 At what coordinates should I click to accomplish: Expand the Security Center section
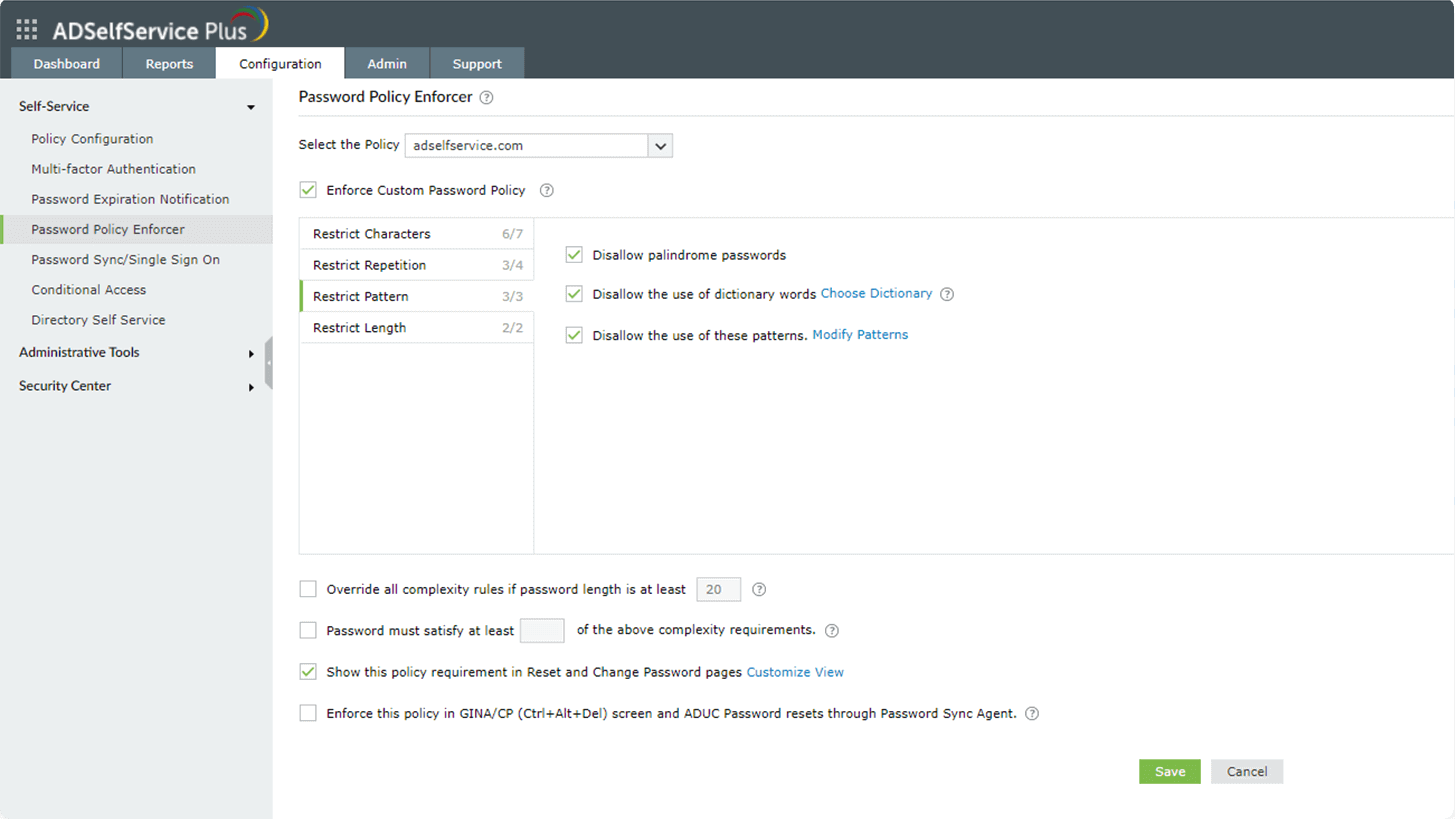251,387
